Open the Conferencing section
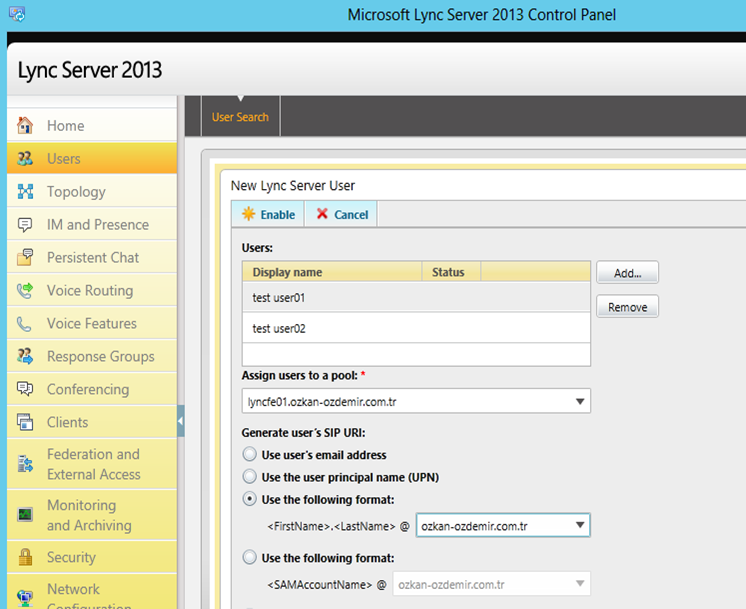Image resolution: width=746 pixels, height=609 pixels. [92, 389]
